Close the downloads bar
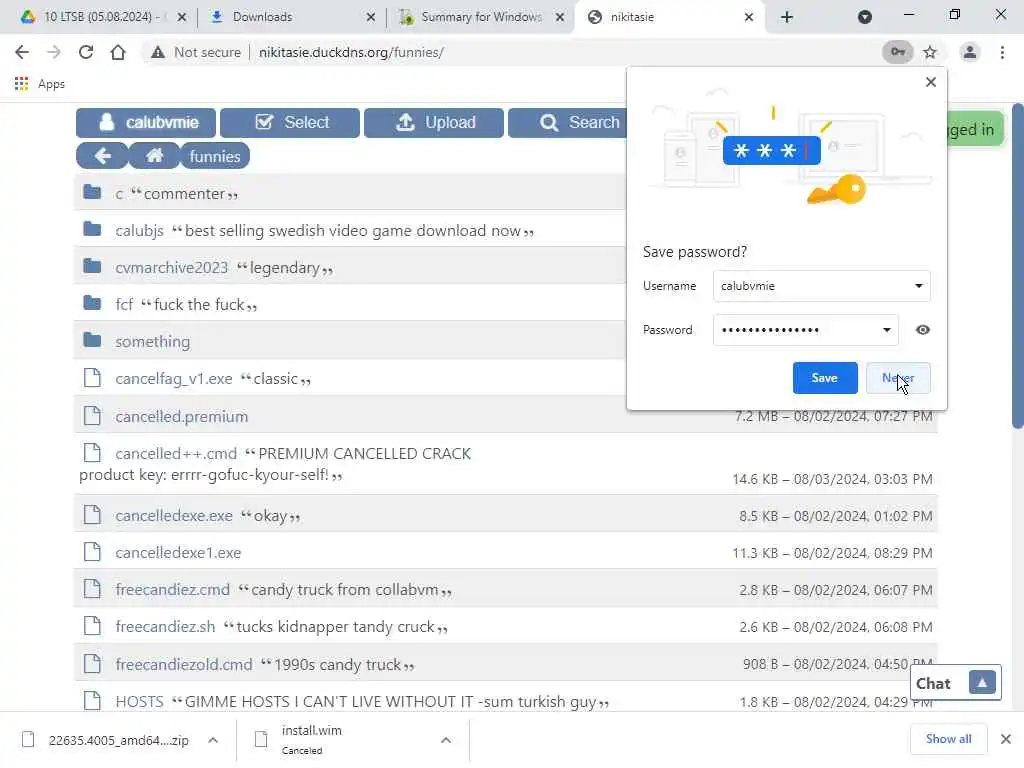 [1006, 739]
